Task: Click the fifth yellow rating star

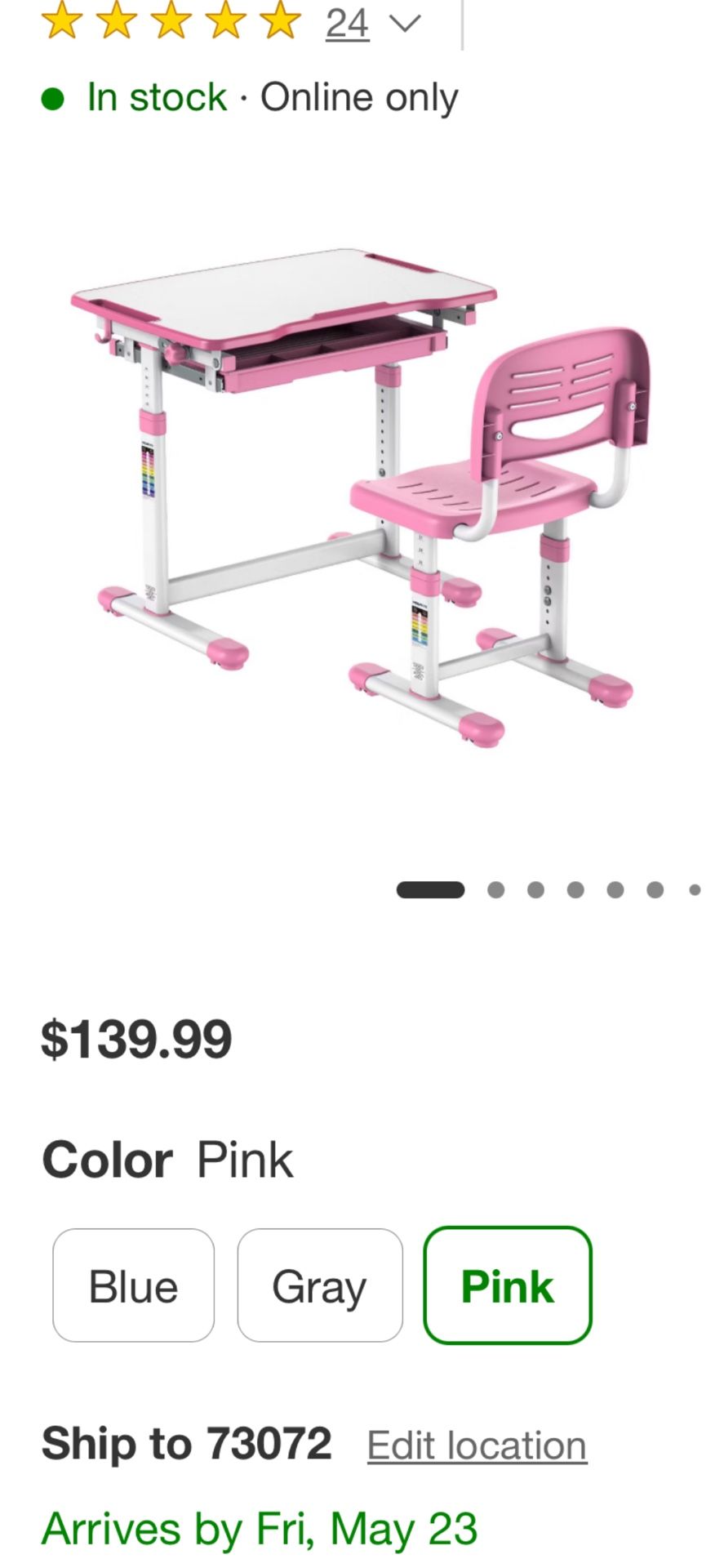Action: point(281,20)
